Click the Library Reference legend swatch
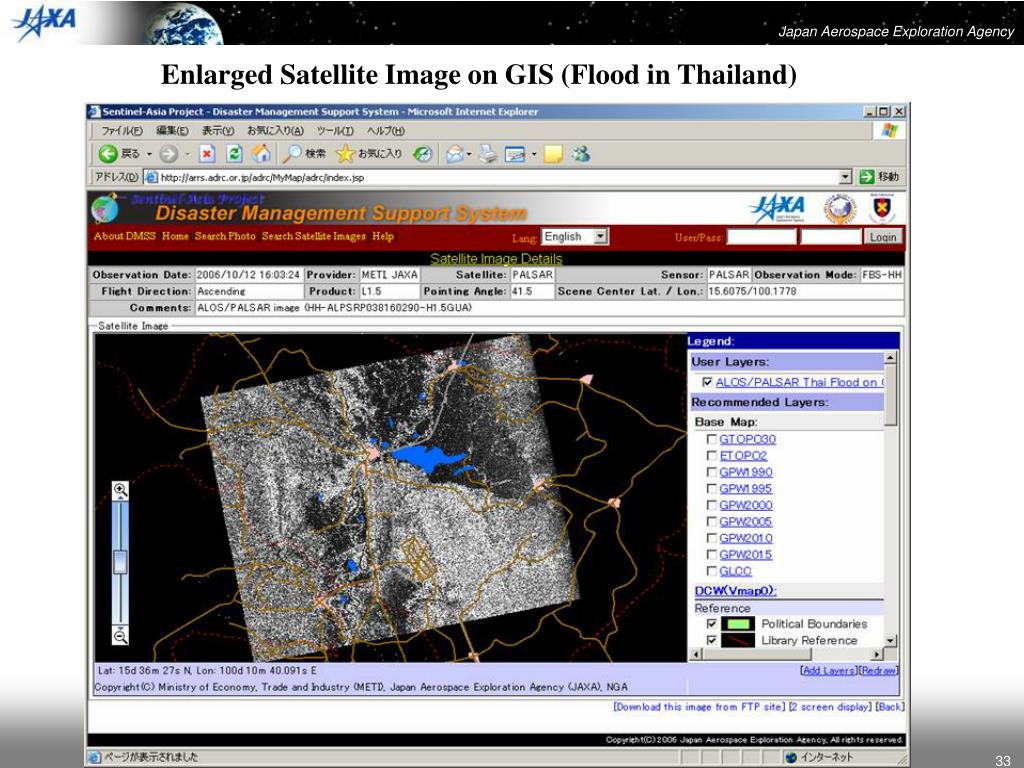 coord(737,641)
